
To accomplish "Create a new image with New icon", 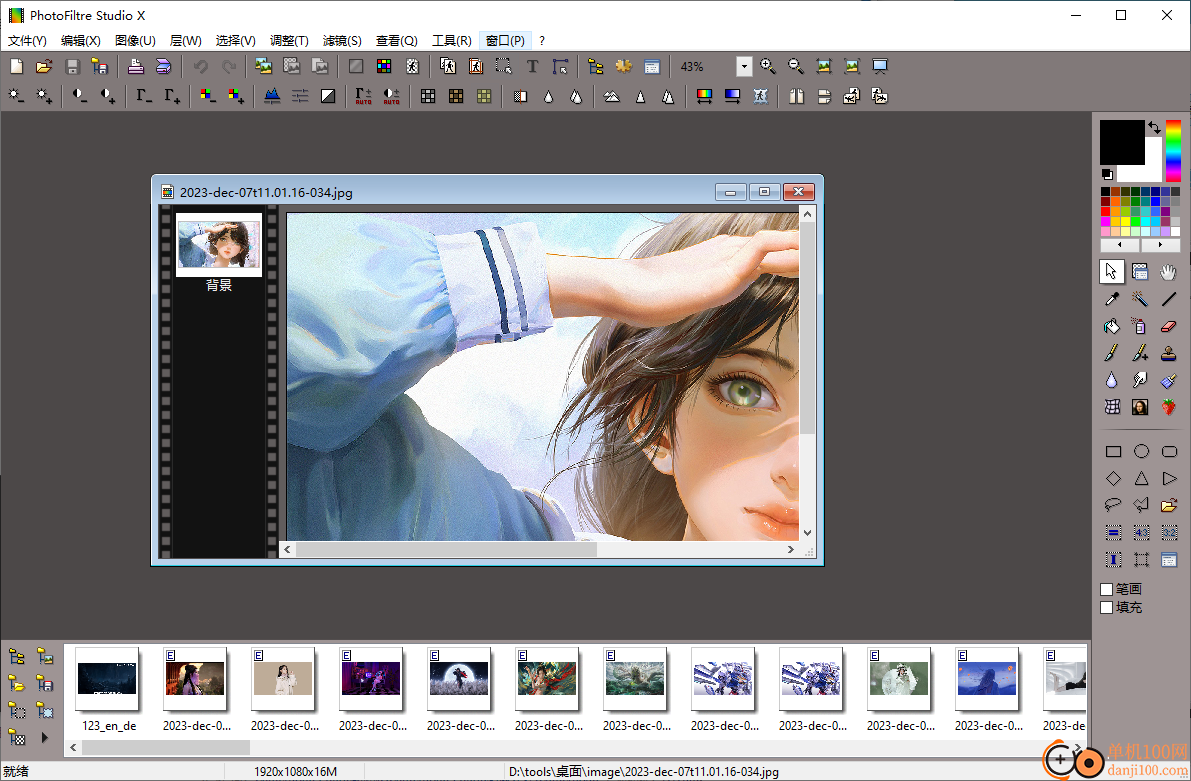I will pos(16,67).
